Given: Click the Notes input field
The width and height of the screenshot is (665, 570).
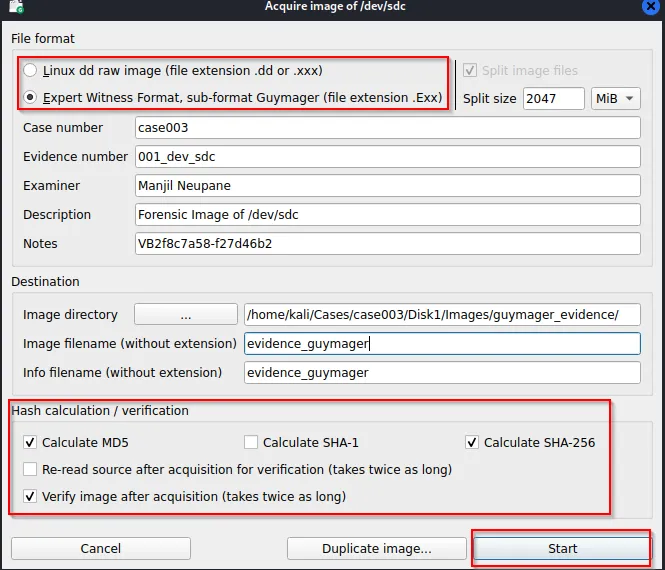Looking at the screenshot, I should (x=387, y=244).
